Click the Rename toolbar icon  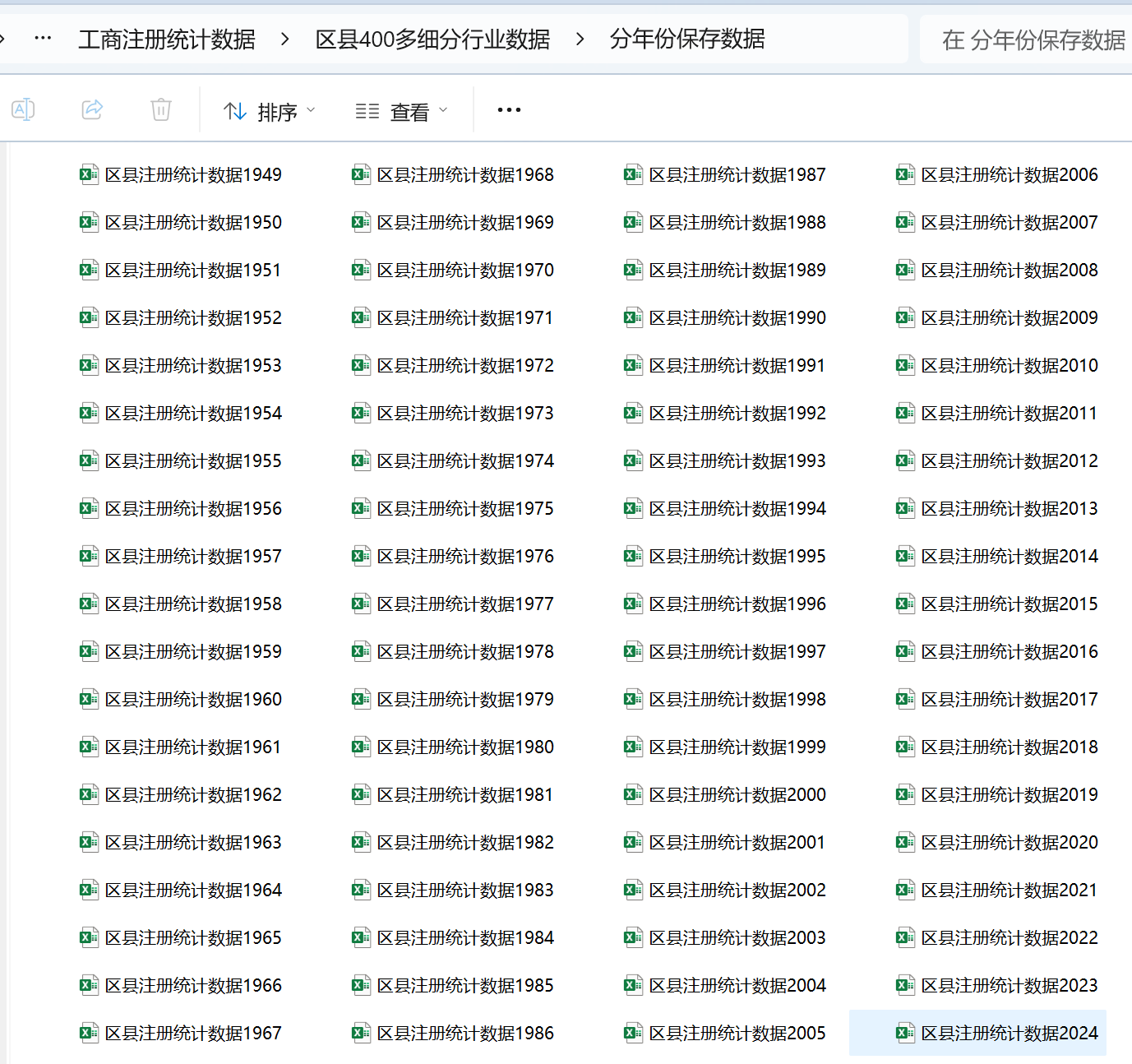pos(23,109)
